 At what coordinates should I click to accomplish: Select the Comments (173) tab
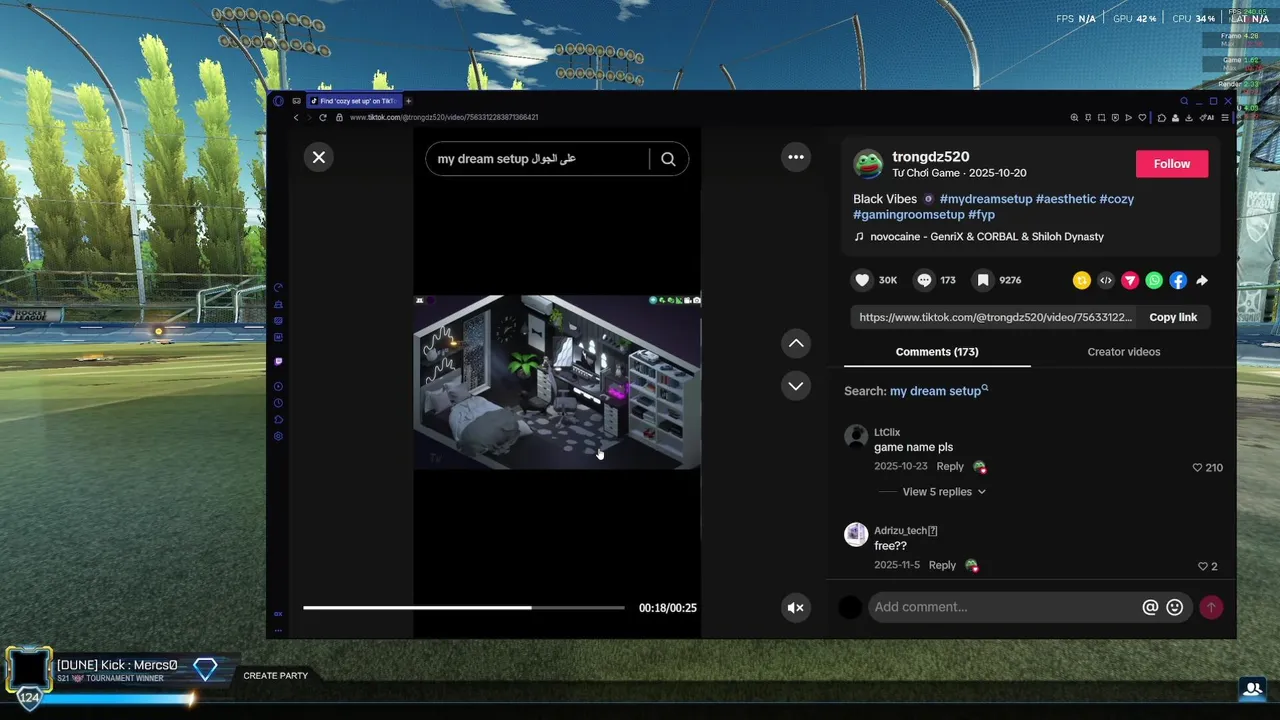click(x=937, y=352)
